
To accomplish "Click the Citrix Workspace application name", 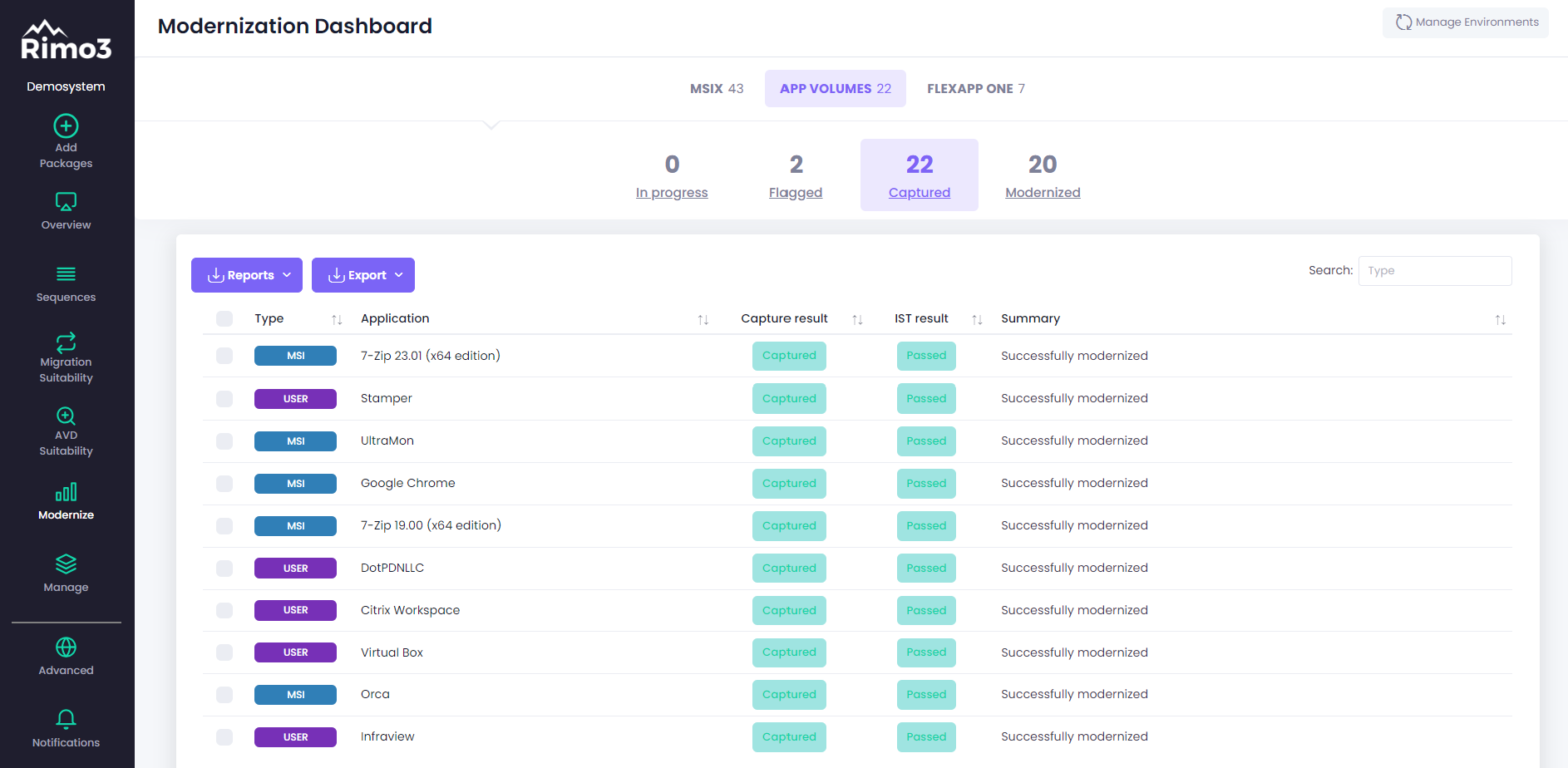I will pos(410,610).
